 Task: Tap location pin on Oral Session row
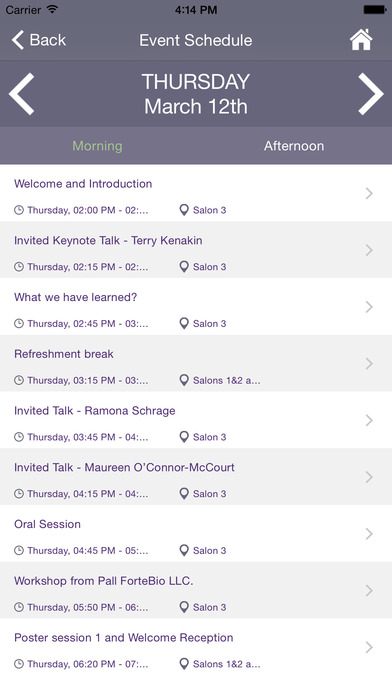pyautogui.click(x=184, y=550)
